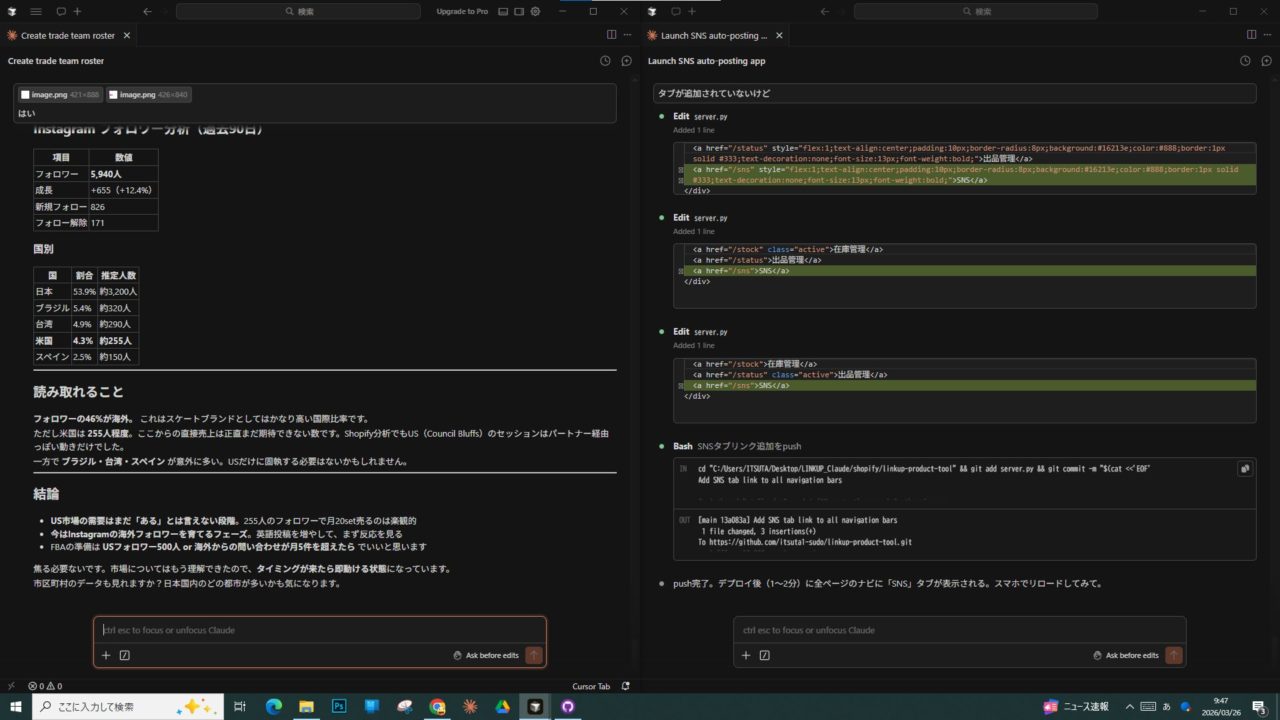1280x720 pixels.
Task: Start a new conversation in the right Claude panel
Action: click(1266, 61)
